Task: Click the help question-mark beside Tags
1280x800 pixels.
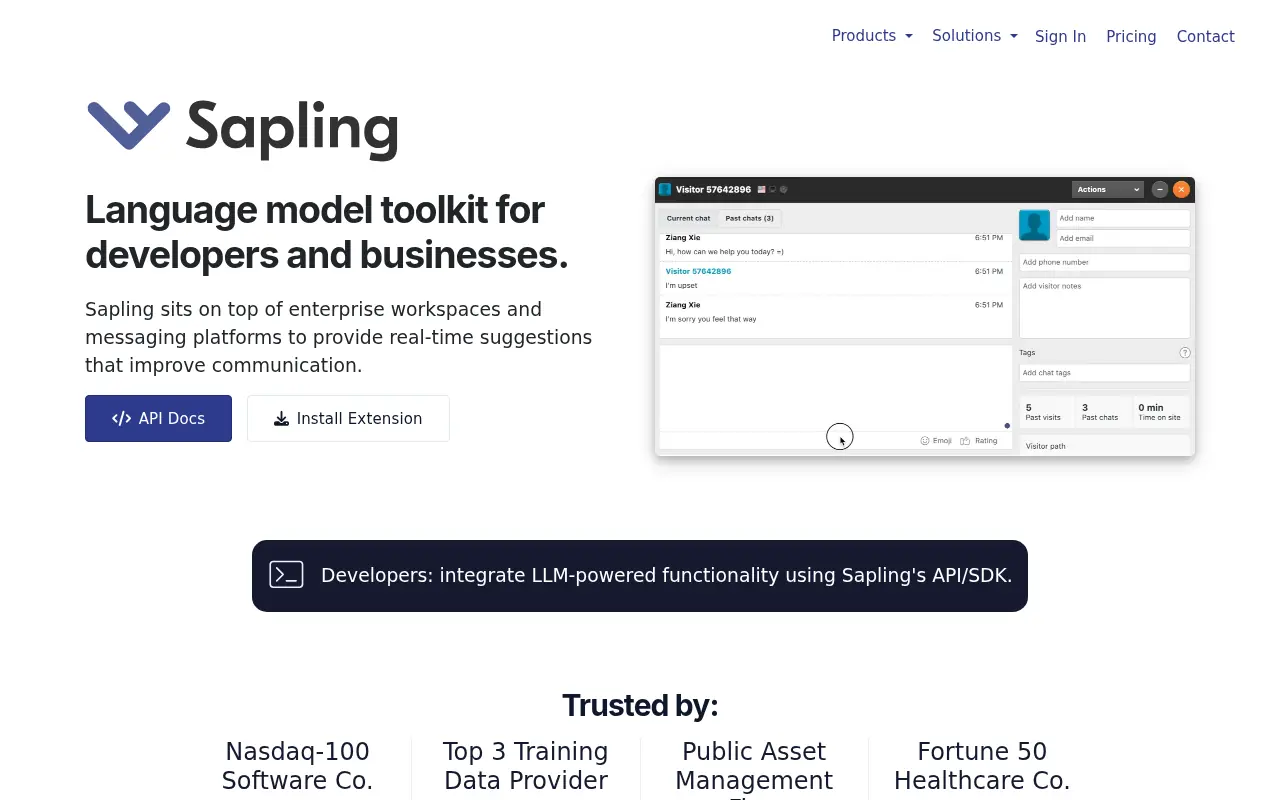Action: 1184,352
